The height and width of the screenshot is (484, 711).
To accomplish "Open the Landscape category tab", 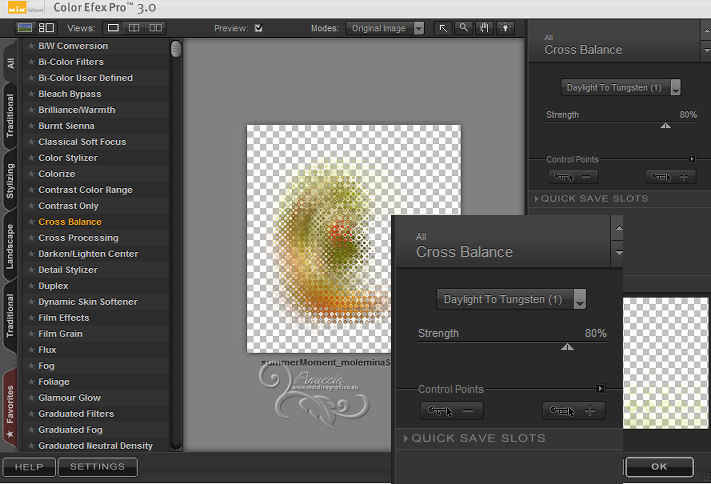I will [10, 247].
